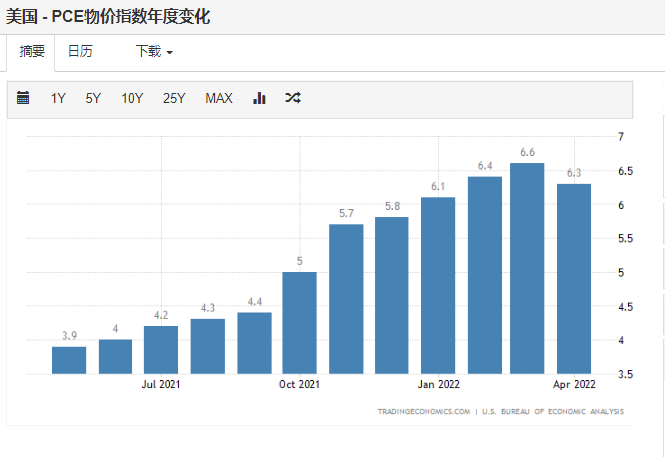The width and height of the screenshot is (665, 457).
Task: Click the TRADINGECONOMICS.COM source link
Action: 424,411
